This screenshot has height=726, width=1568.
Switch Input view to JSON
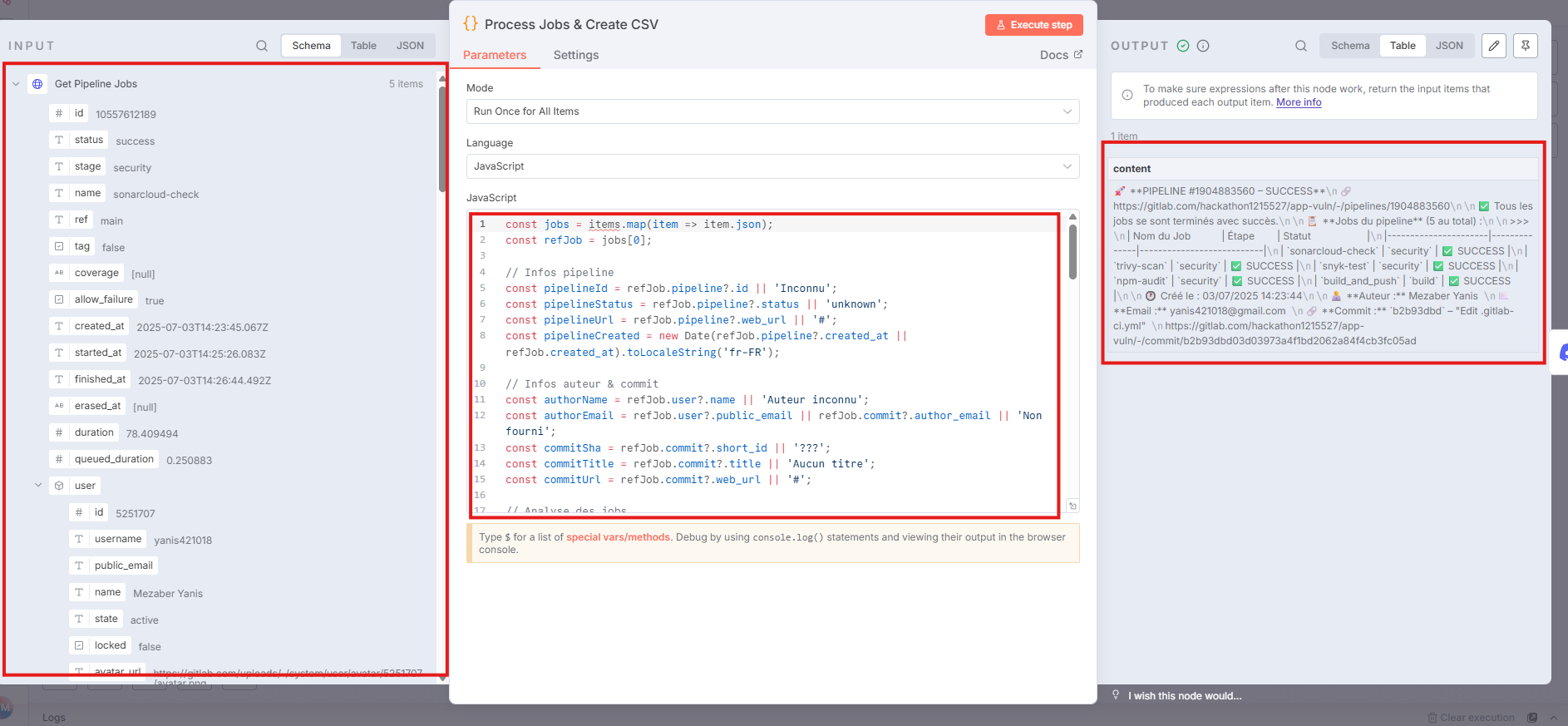point(410,46)
